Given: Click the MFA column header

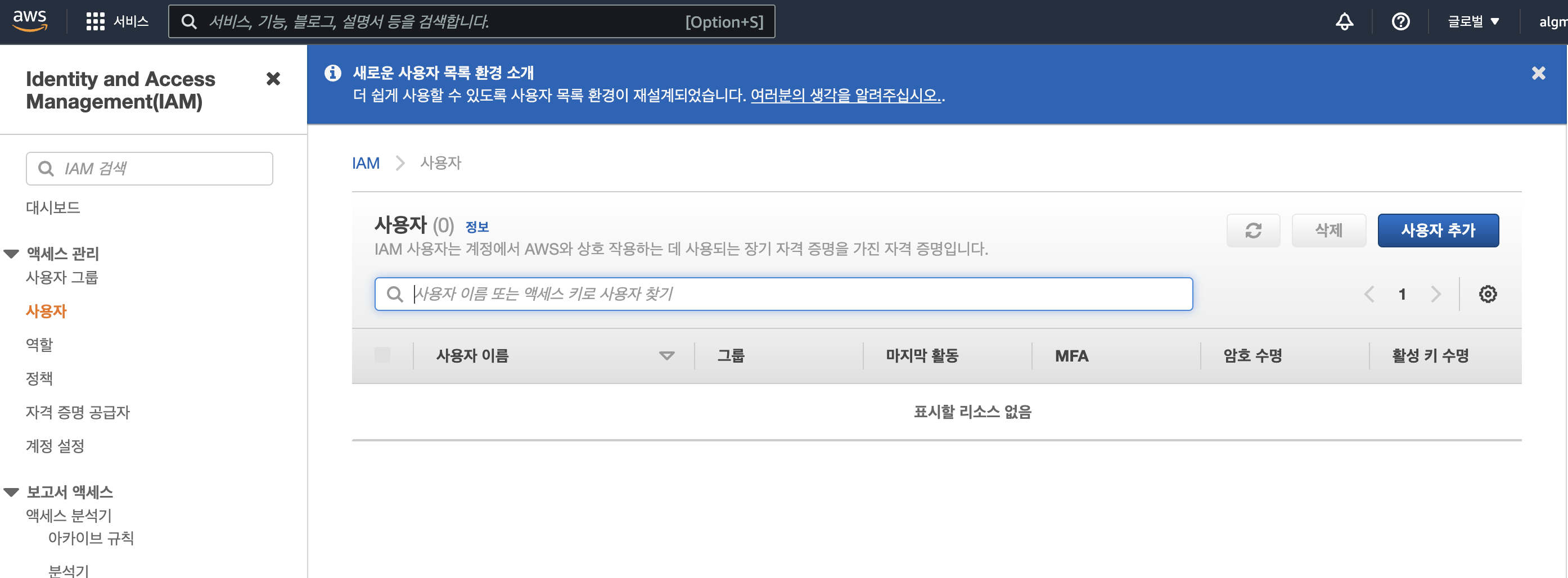Looking at the screenshot, I should [x=1071, y=356].
